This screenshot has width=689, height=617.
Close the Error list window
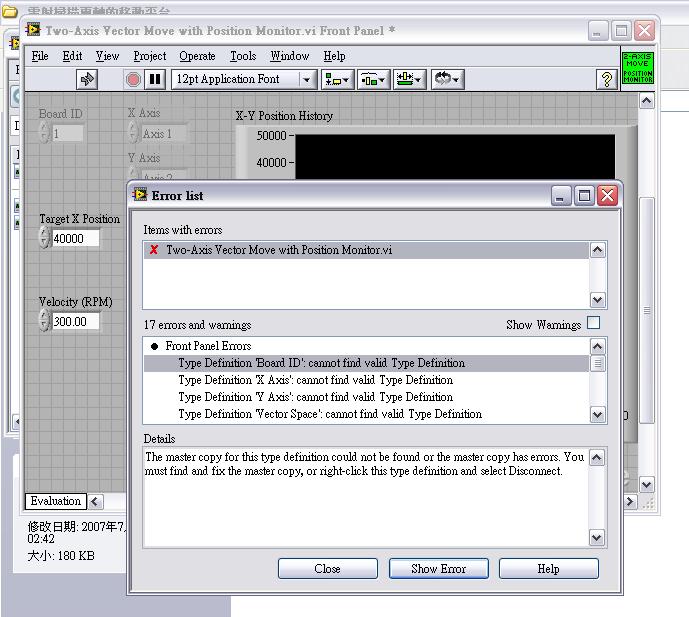click(608, 195)
